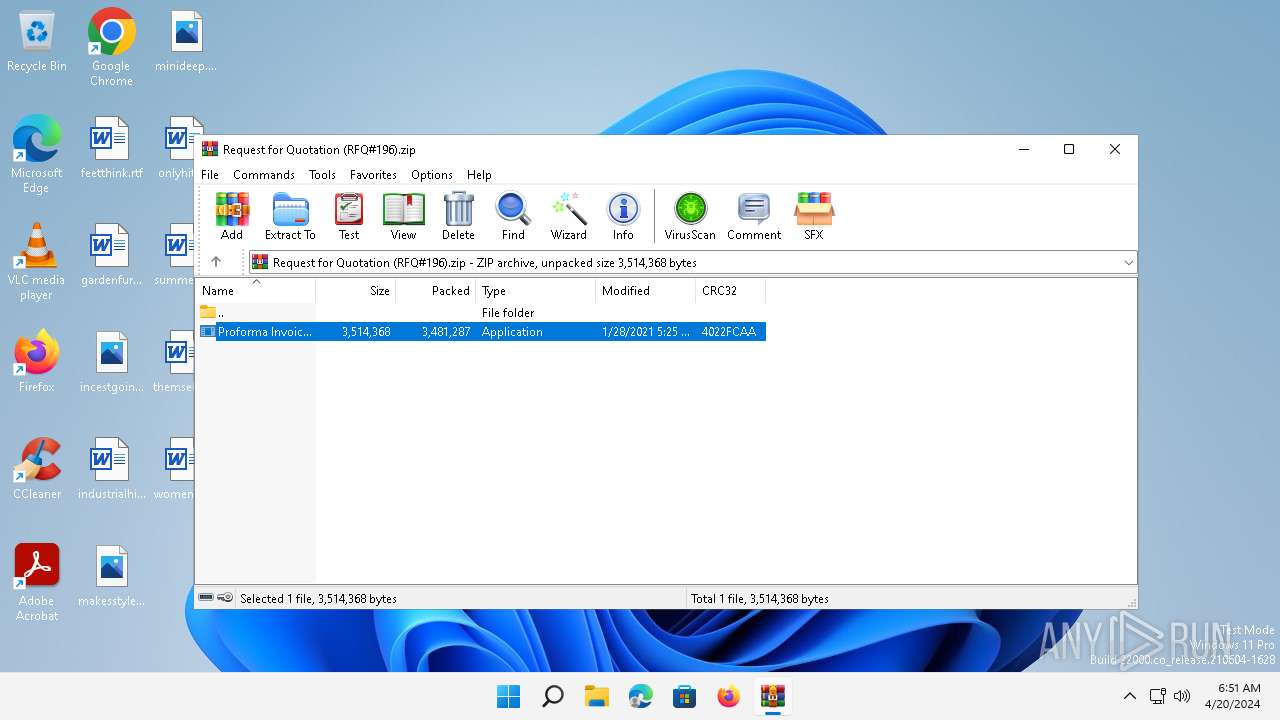Open the Tools menu

[322, 174]
